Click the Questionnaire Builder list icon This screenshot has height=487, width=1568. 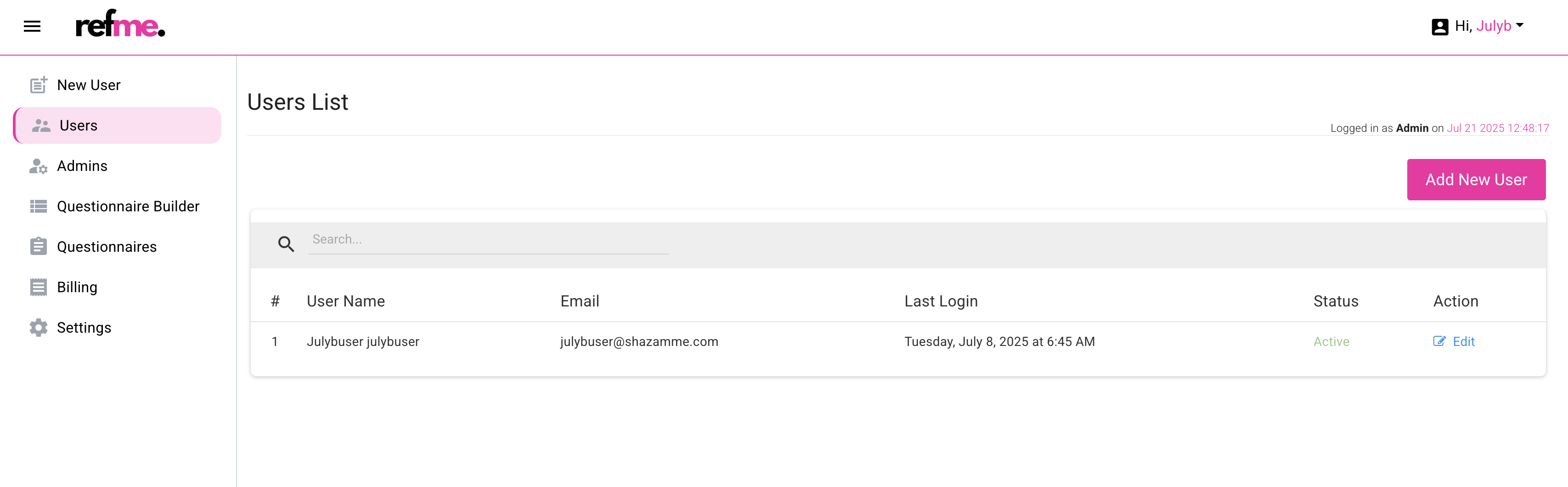click(38, 206)
